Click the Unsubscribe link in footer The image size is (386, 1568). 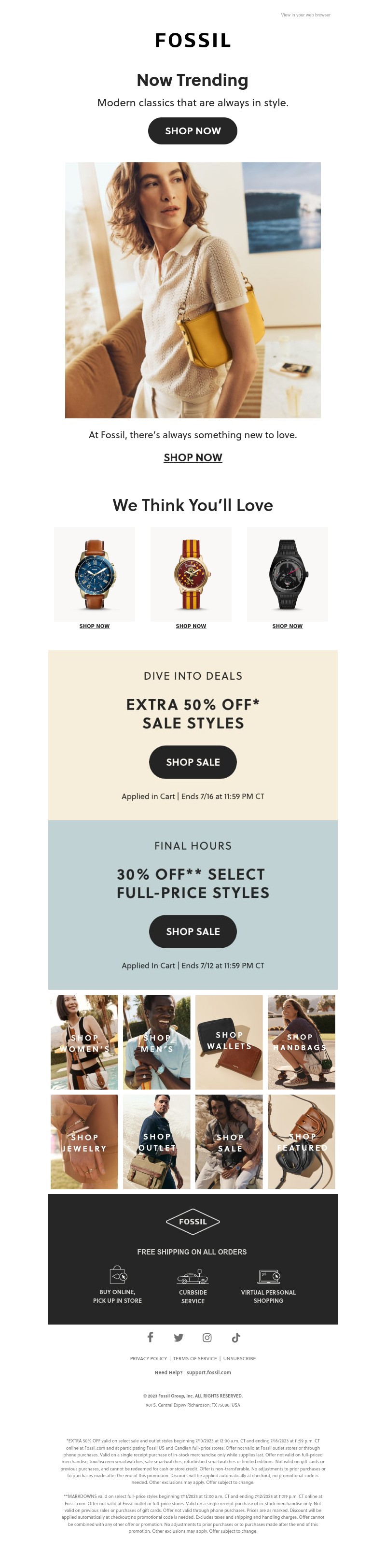(239, 1359)
